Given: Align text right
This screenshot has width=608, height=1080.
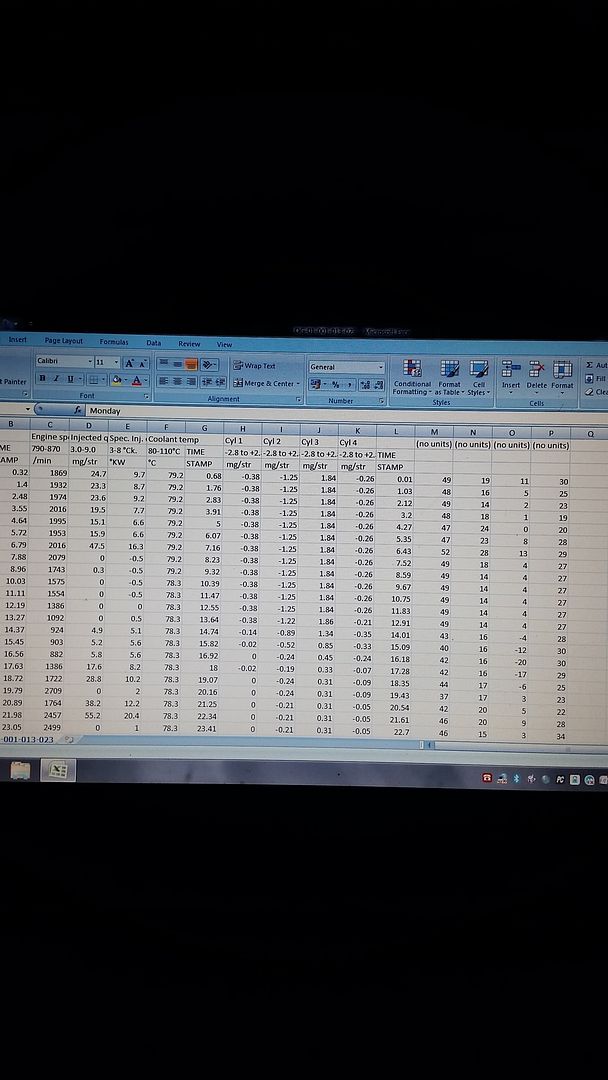Looking at the screenshot, I should 191,382.
